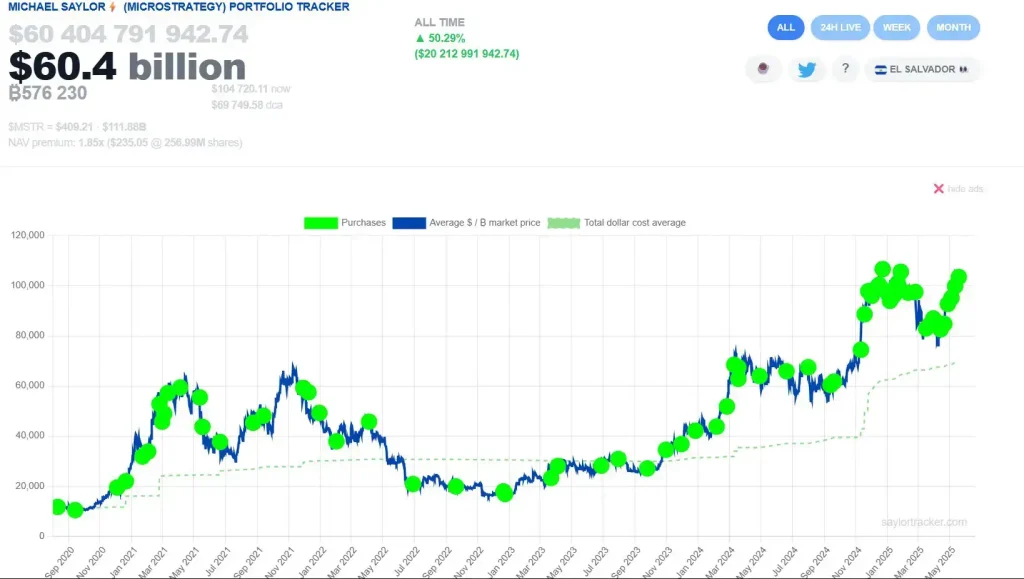
Task: Open the Twitter bird icon link
Action: coord(807,69)
